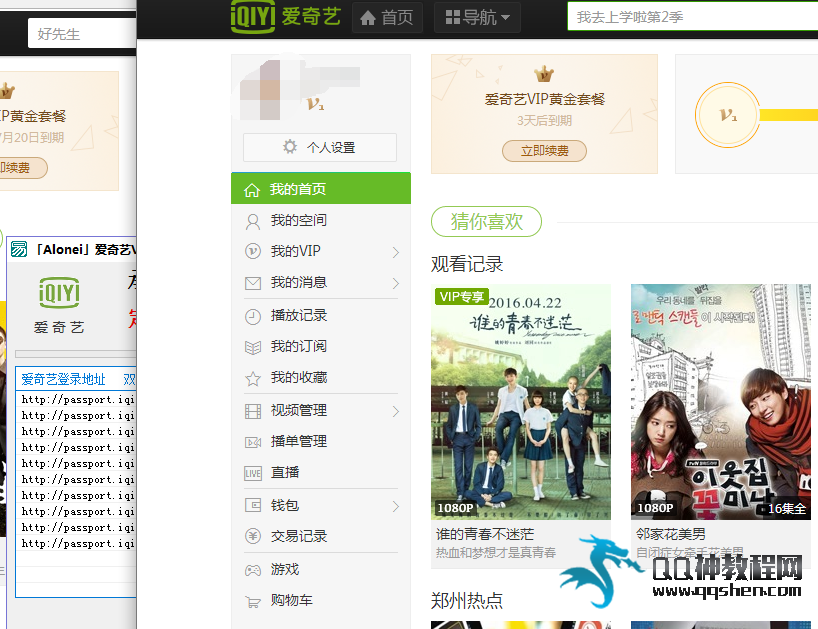Click the search field showing 好先生
818x629 pixels.
click(82, 34)
